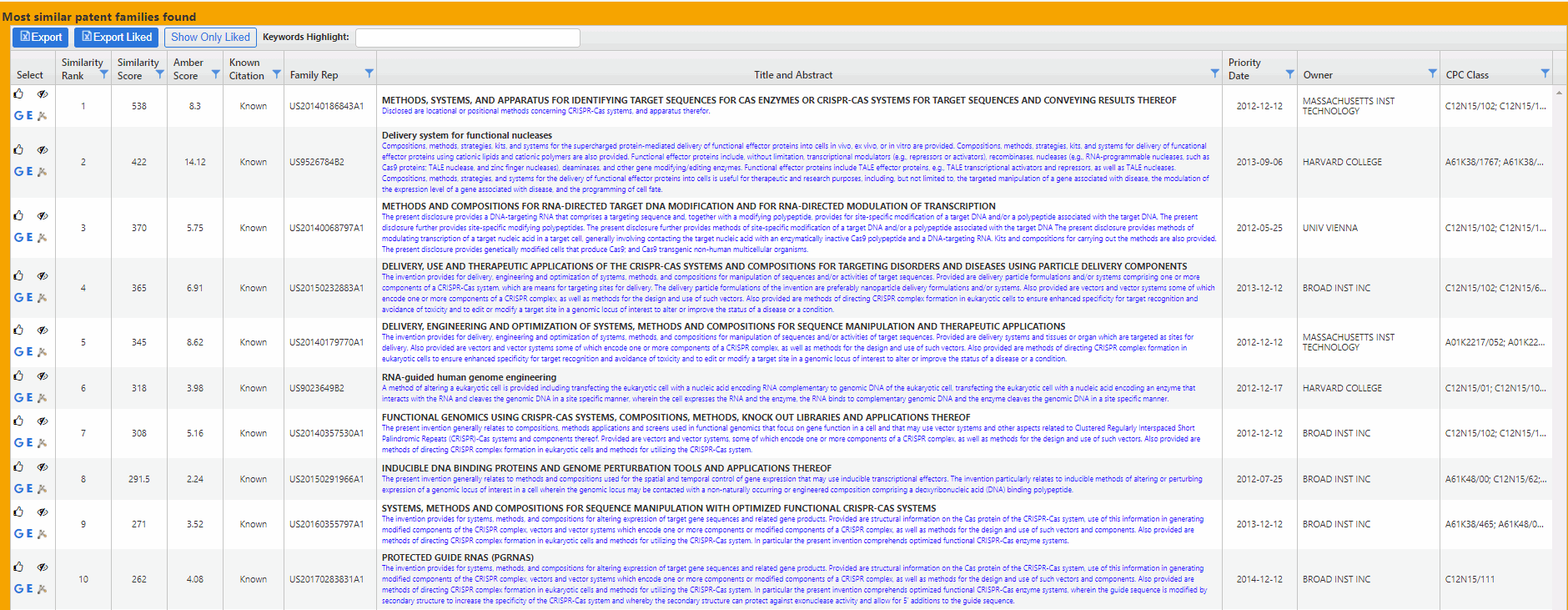
Task: Click gavel icon in rank 2 row
Action: 43,173
